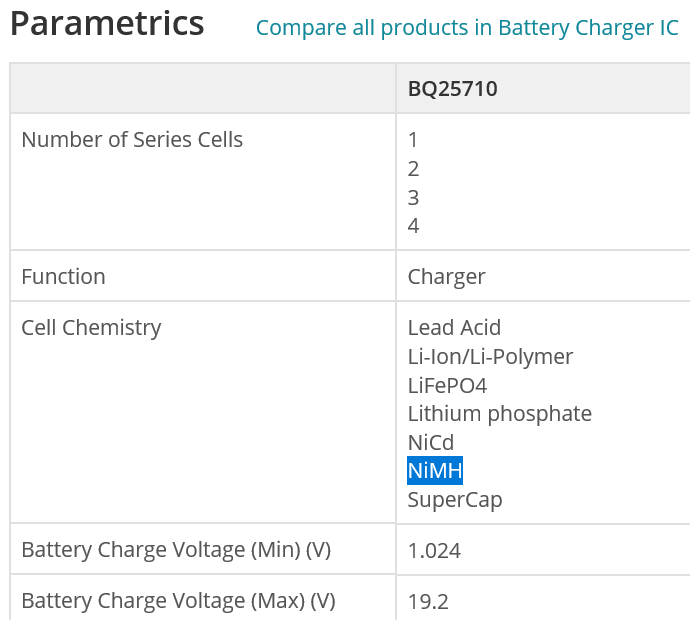Click the 19.2 maximum charge voltage value
The width and height of the screenshot is (690, 620).
(x=428, y=602)
